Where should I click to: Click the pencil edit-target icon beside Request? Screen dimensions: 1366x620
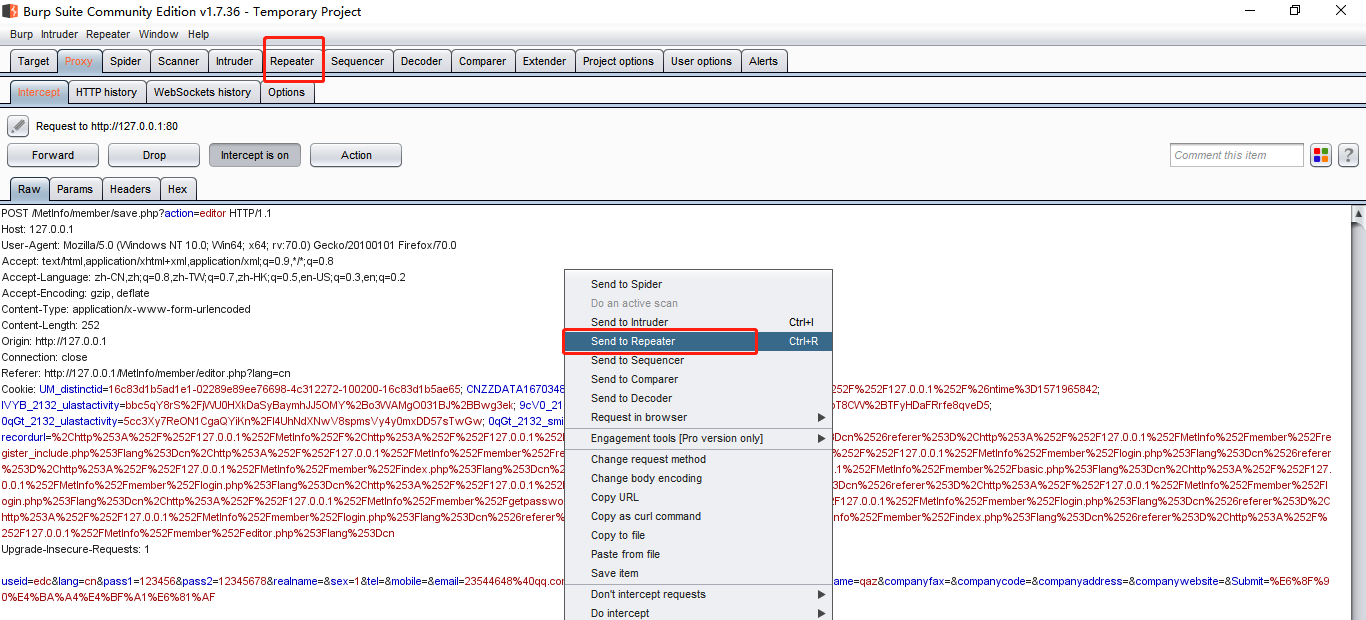click(x=18, y=126)
